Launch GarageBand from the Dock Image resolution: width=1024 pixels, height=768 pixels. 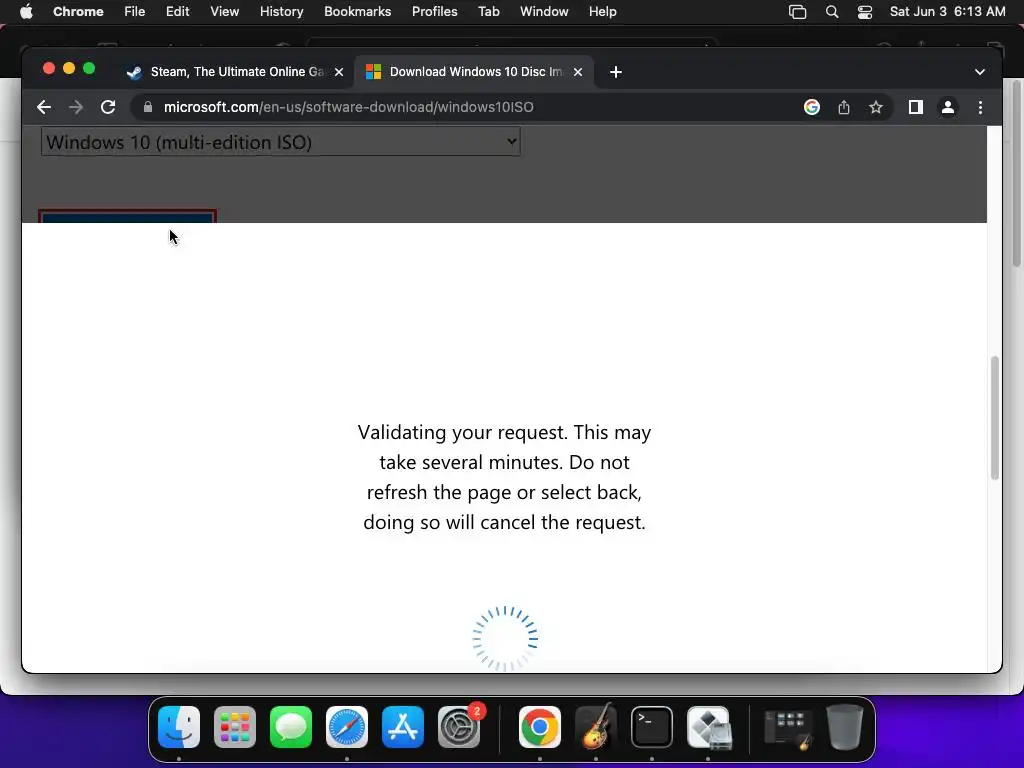(596, 727)
